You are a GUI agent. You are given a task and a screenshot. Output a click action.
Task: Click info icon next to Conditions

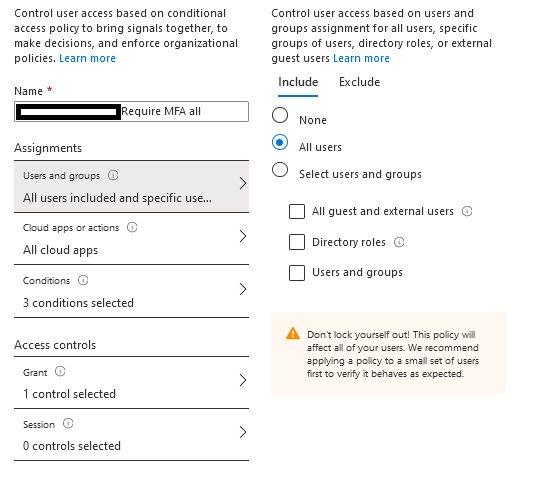coord(83,280)
